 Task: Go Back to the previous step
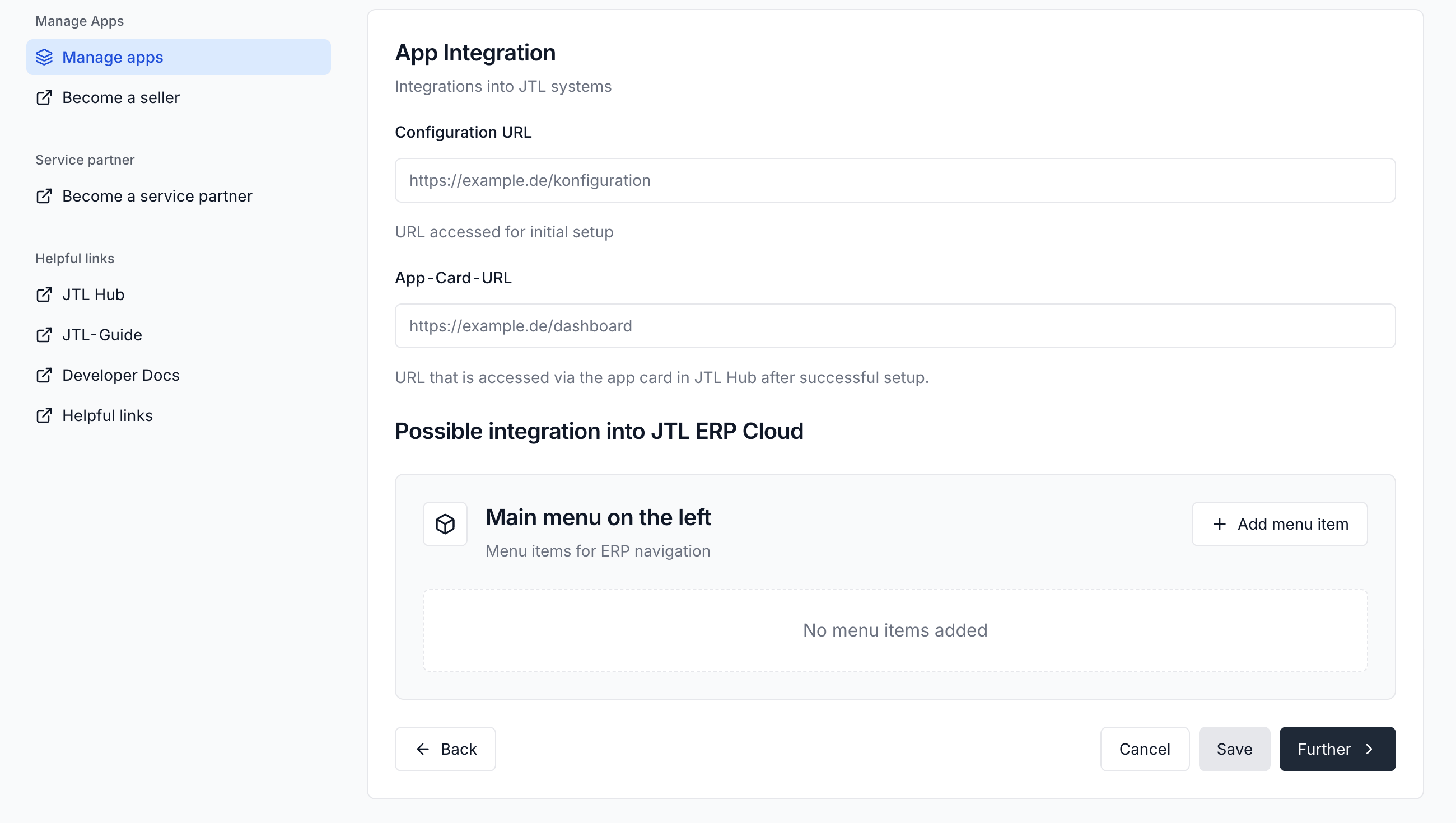tap(445, 749)
